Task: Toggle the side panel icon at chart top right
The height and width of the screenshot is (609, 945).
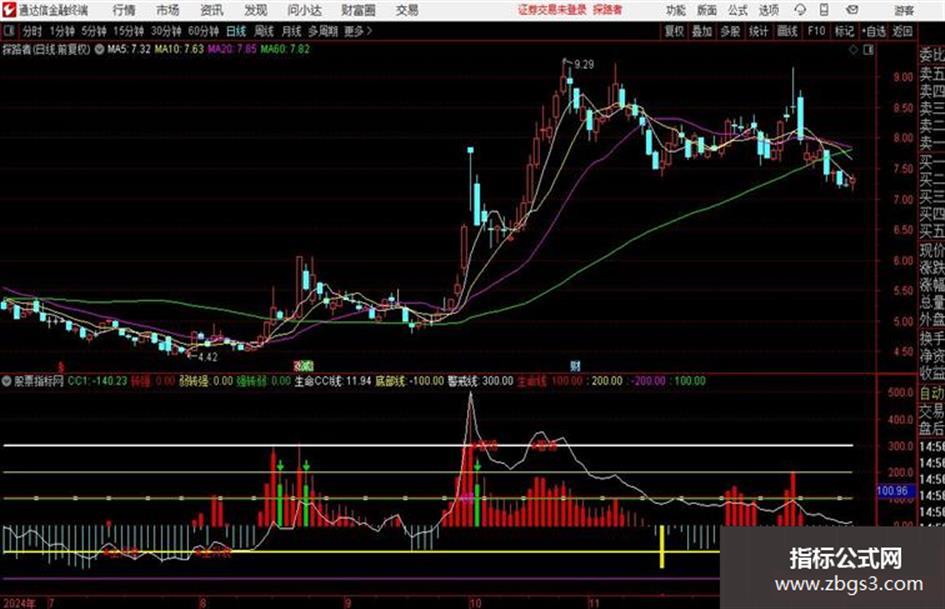Action: [868, 50]
